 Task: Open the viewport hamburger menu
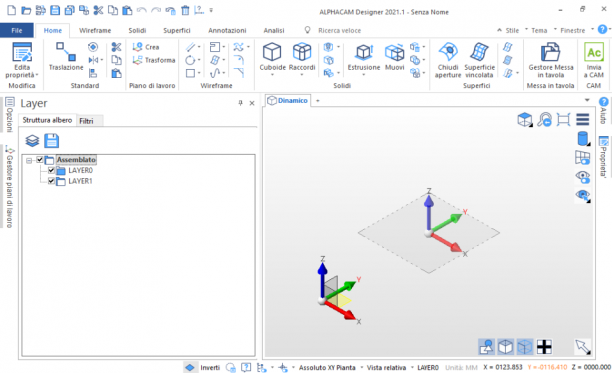pyautogui.click(x=582, y=119)
